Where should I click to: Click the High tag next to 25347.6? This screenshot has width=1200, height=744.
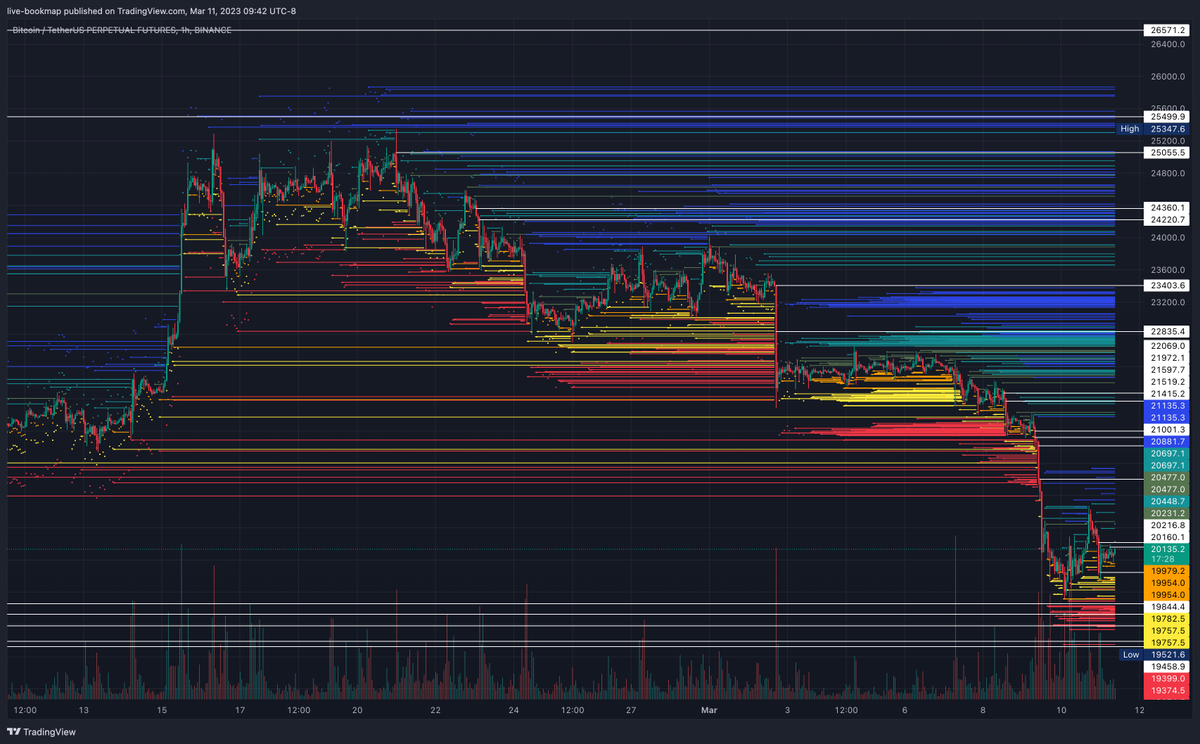click(1129, 129)
